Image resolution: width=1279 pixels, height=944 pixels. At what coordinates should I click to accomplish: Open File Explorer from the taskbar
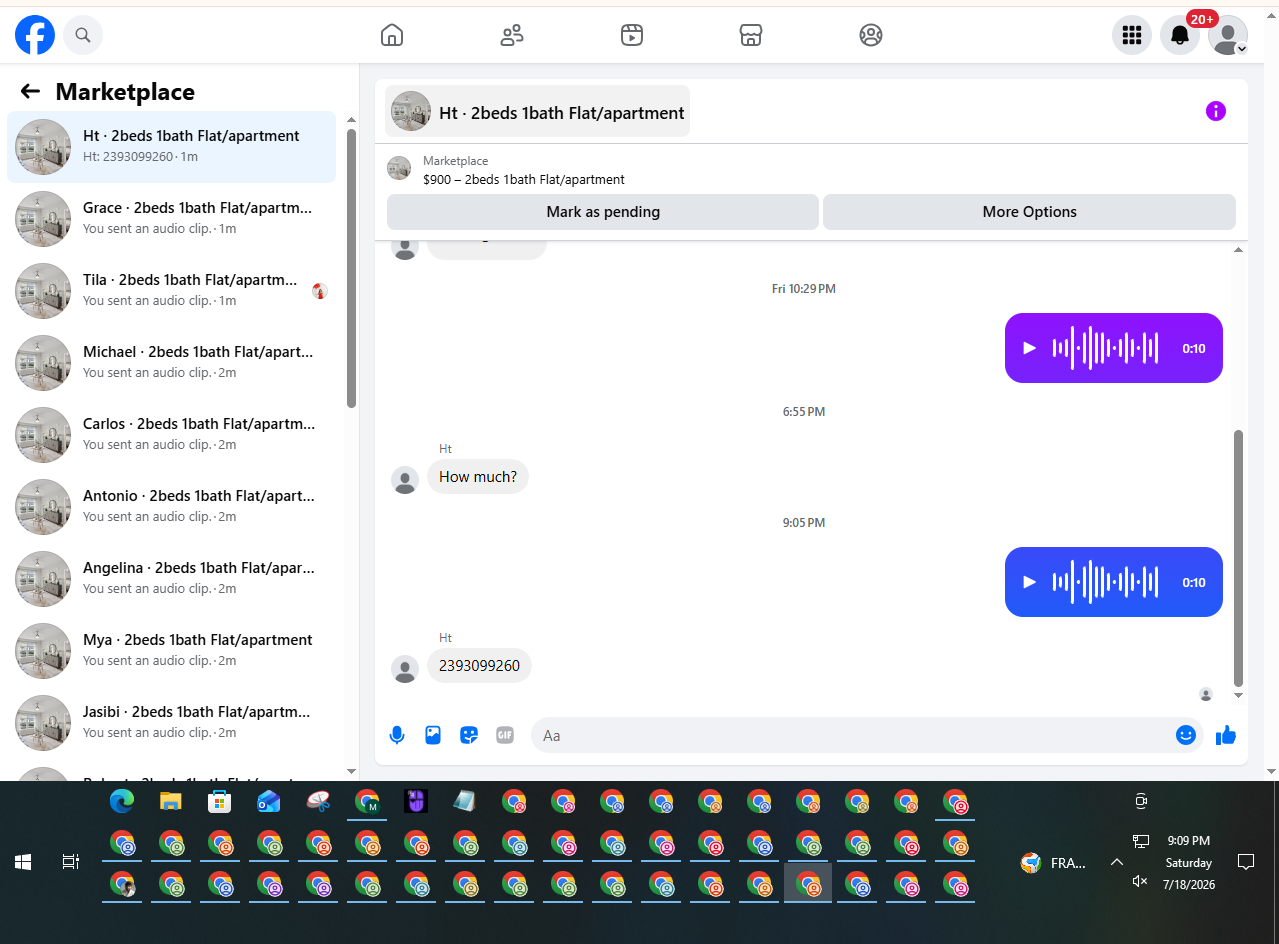(x=171, y=801)
